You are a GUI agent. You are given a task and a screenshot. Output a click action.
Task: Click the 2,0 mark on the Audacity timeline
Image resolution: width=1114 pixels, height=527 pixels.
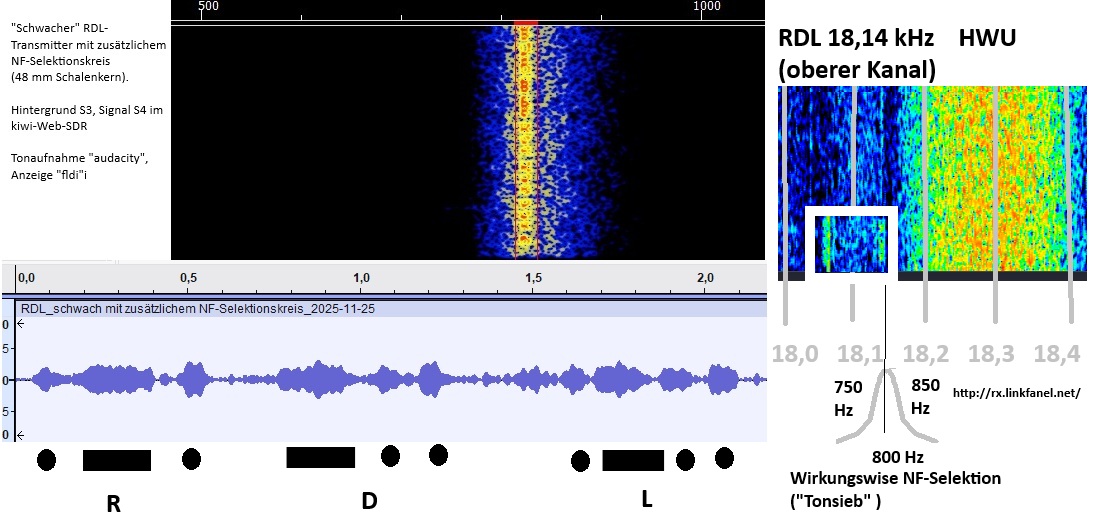coord(705,277)
